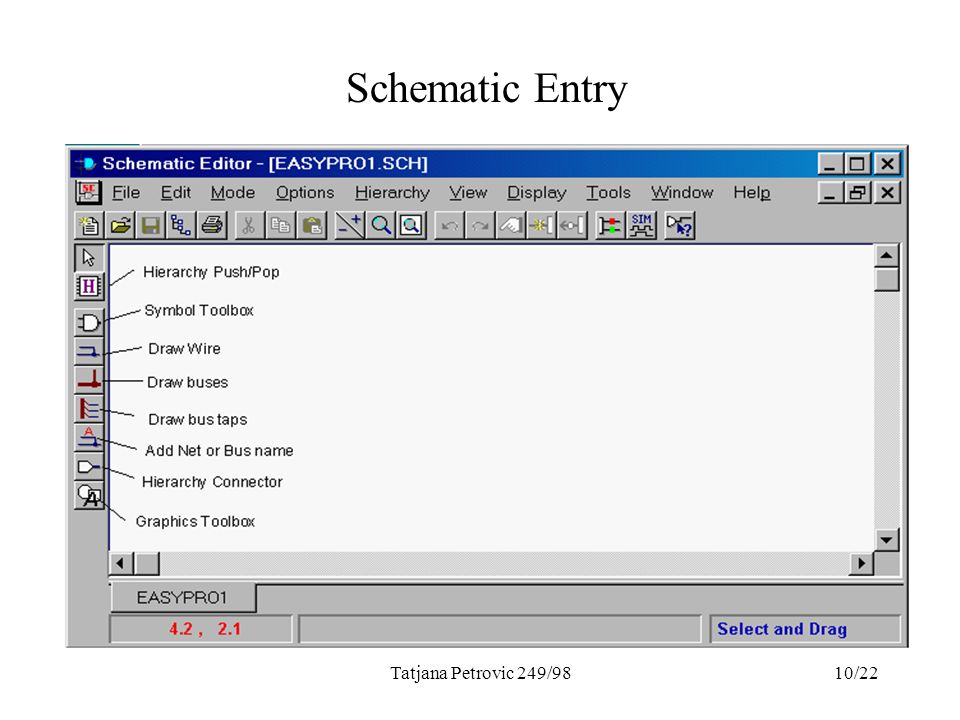This screenshot has height=720, width=960.
Task: Click the context help question-mark icon
Action: pos(680,225)
